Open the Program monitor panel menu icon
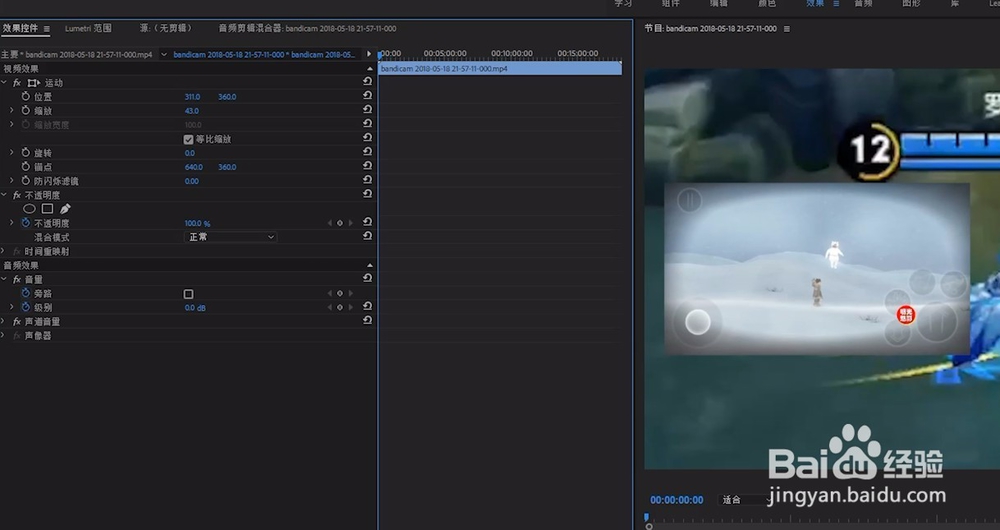The image size is (1000, 530). 786,29
